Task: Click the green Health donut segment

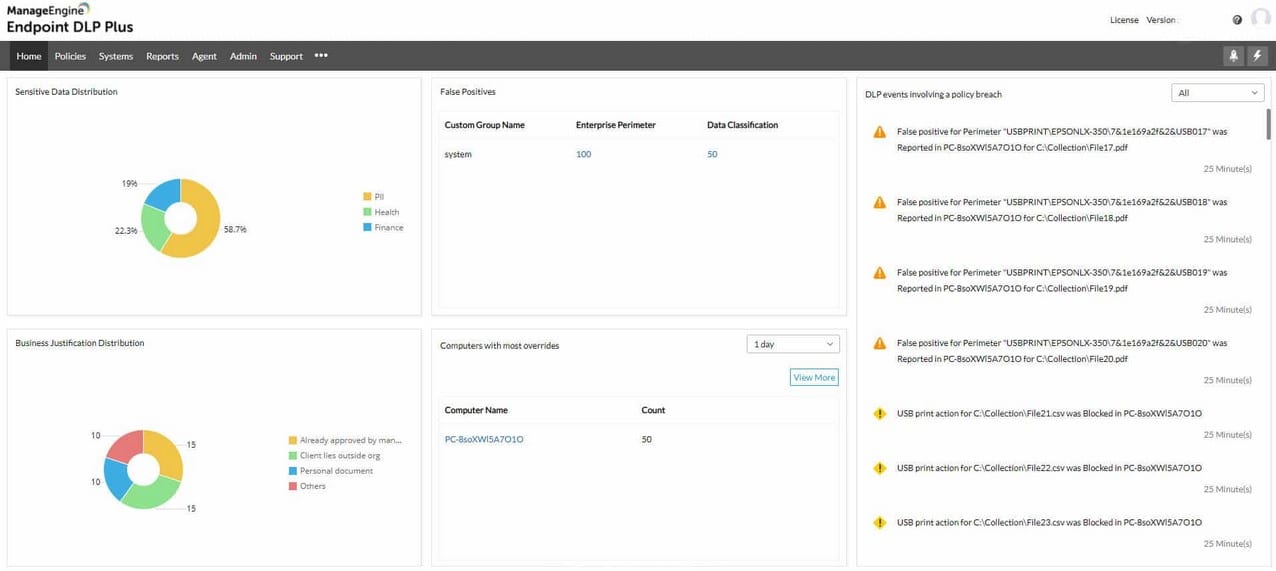Action: pos(153,229)
